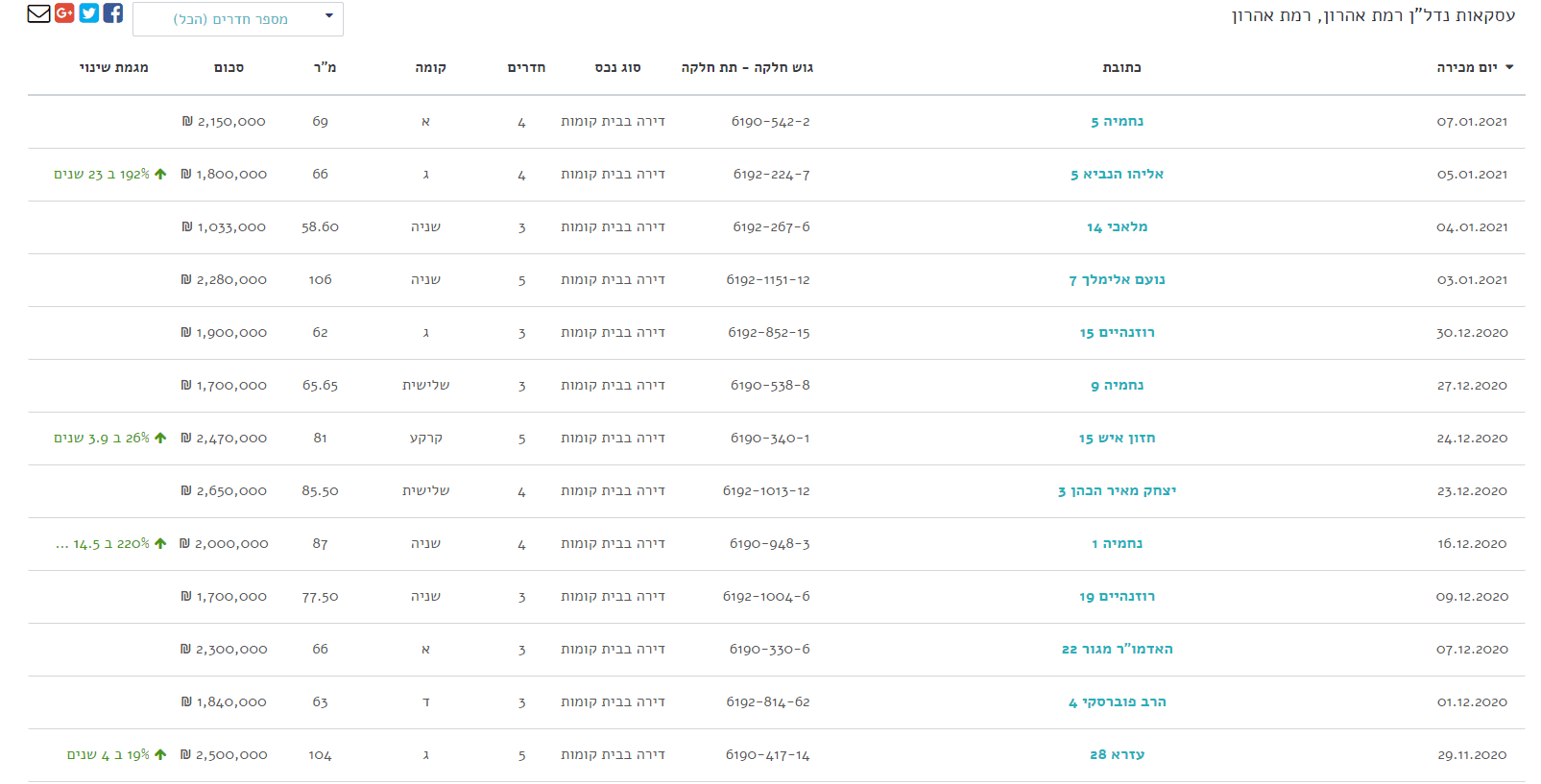Click green trend arrow for 19% change
Viewport: 1541px width, 784px height.
[x=160, y=755]
